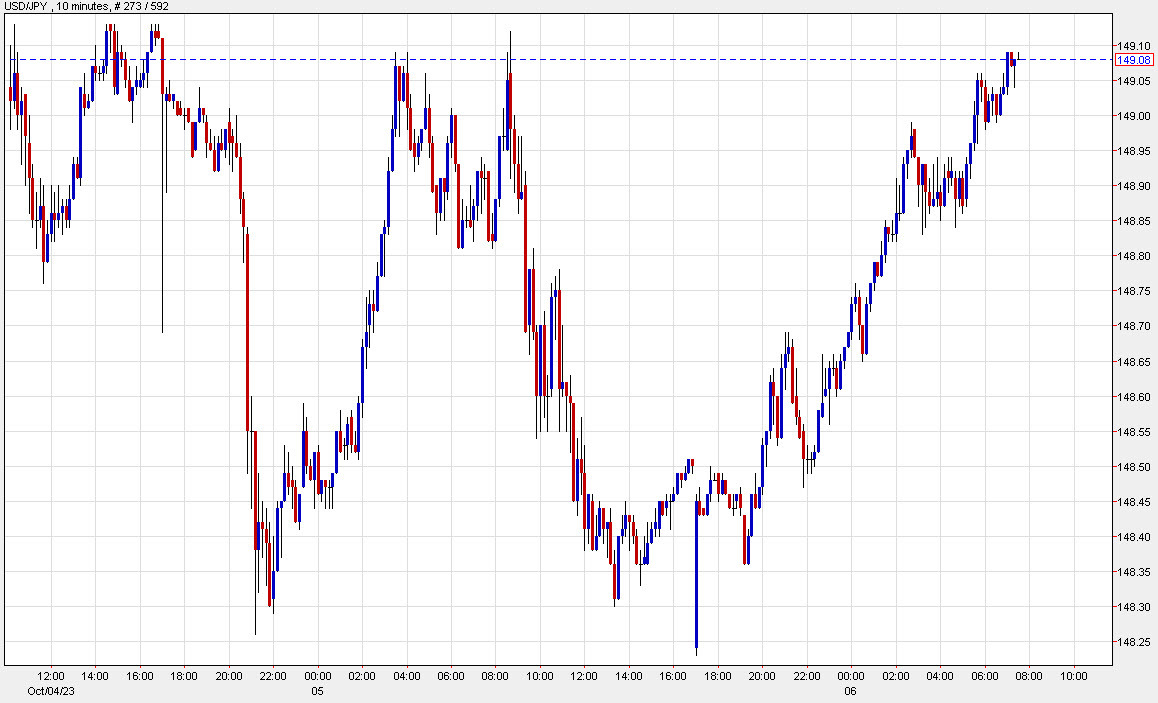
Task: Select the current price tag showing 149.08
Action: point(1135,61)
